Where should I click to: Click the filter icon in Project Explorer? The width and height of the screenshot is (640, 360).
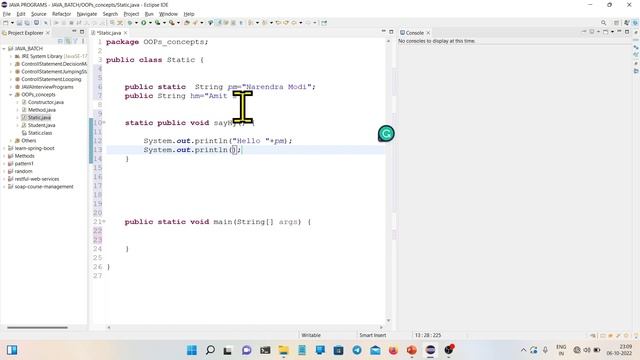pos(75,41)
